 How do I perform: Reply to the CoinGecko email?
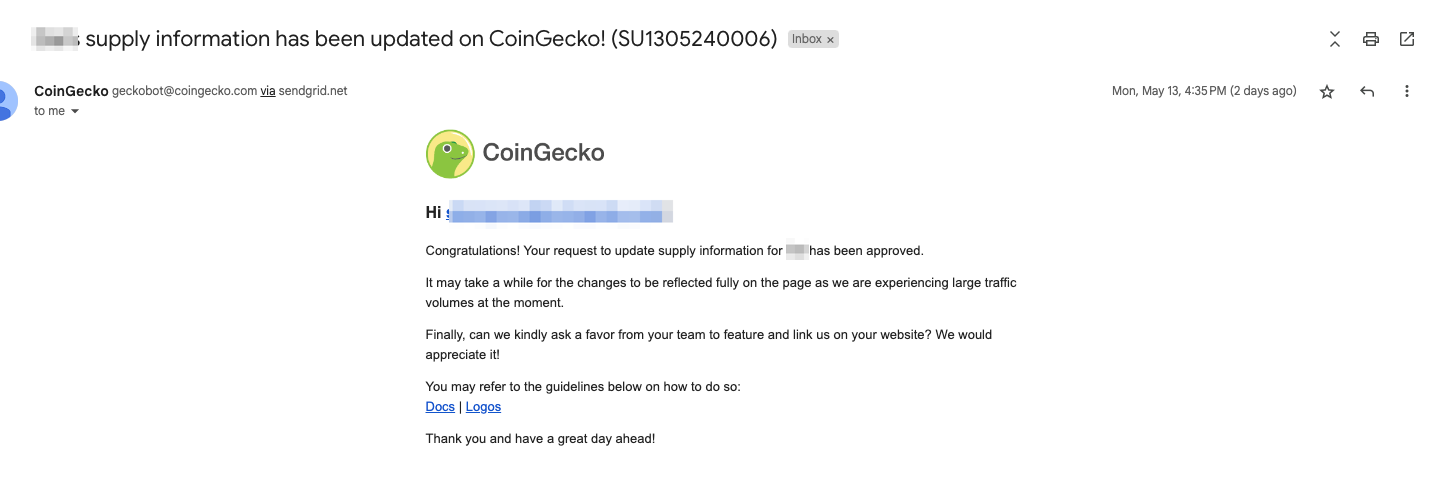[x=1367, y=91]
